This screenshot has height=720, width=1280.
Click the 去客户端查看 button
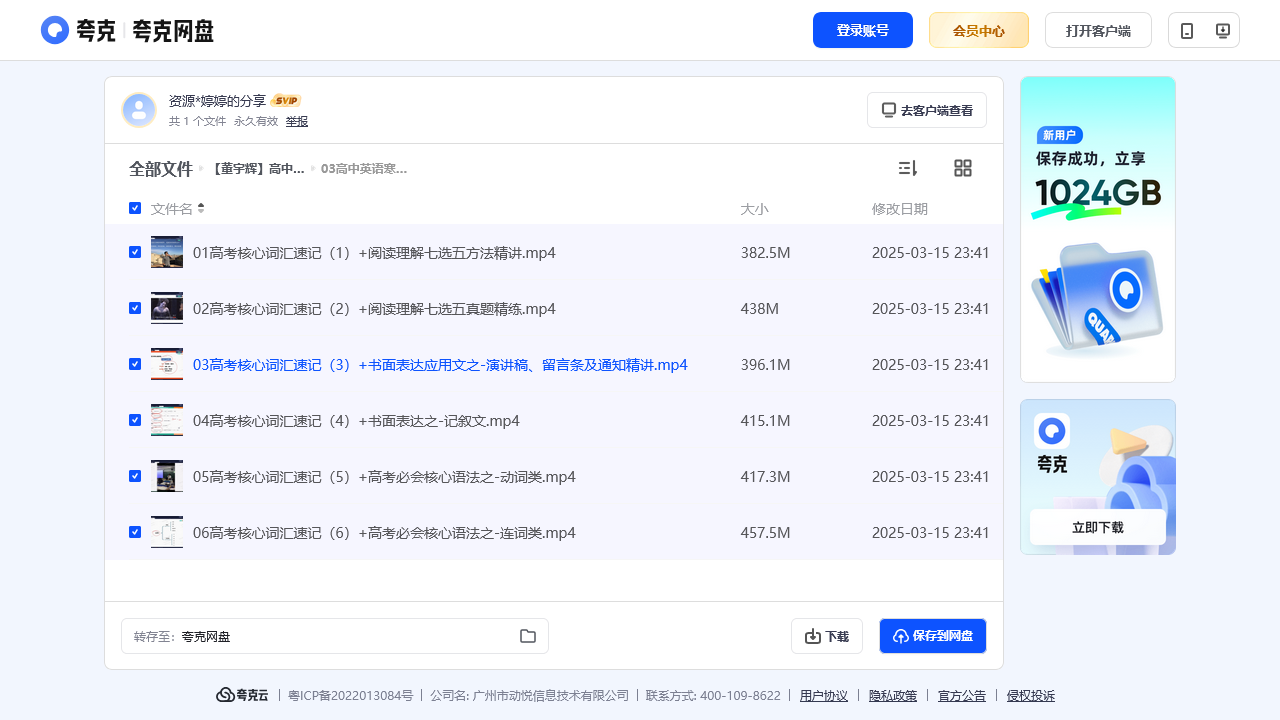click(x=927, y=110)
